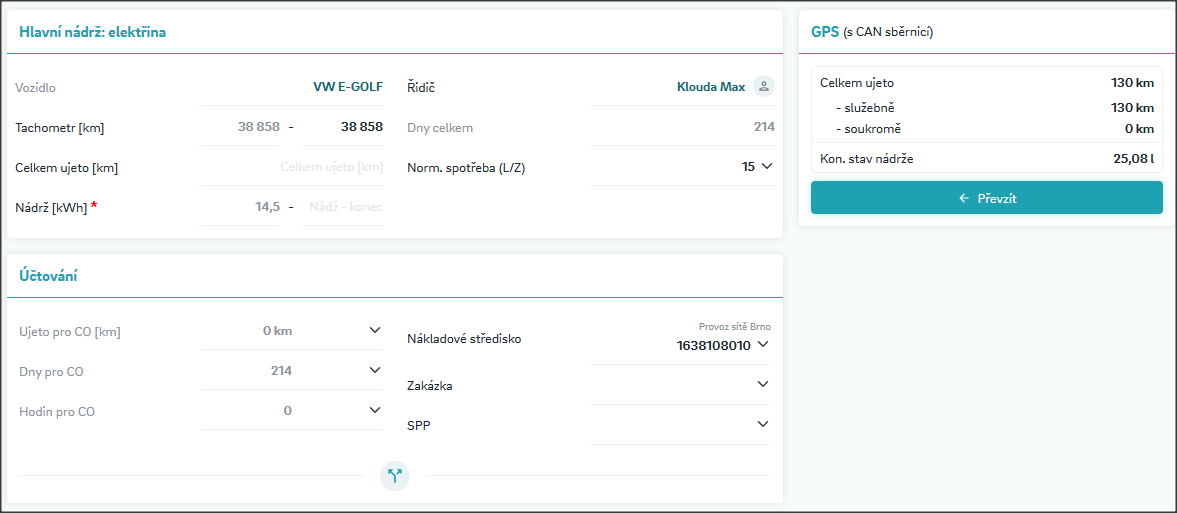Click the Tachometr end value field
The width and height of the screenshot is (1177, 513).
tap(343, 127)
